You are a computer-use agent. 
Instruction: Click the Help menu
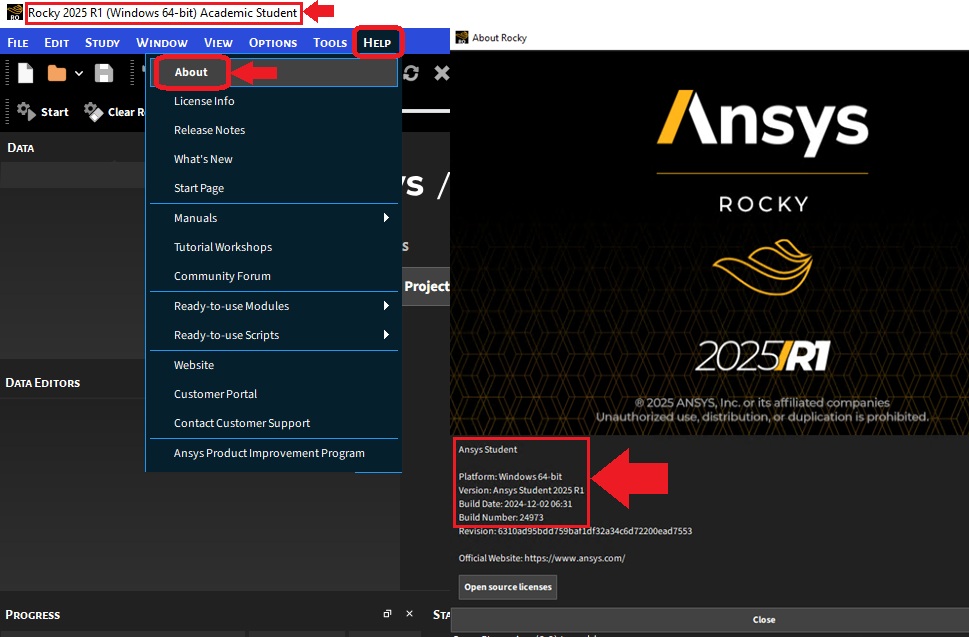377,43
